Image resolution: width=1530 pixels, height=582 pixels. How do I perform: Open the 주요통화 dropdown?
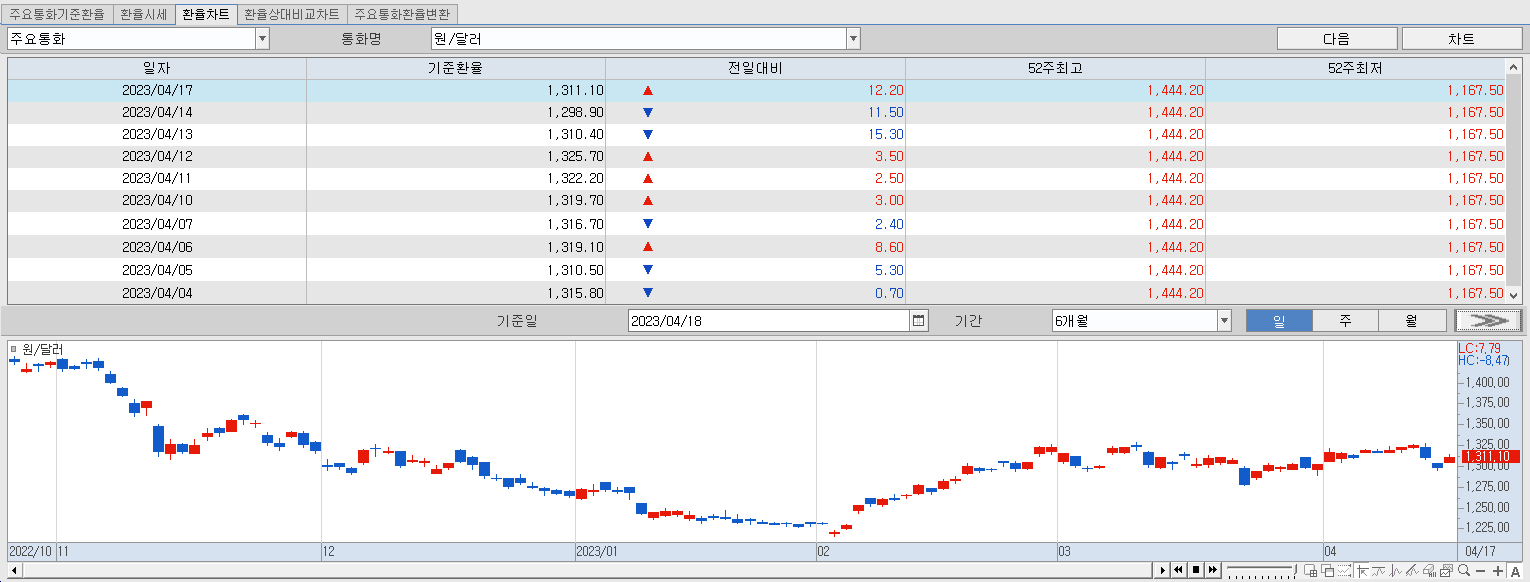point(262,39)
